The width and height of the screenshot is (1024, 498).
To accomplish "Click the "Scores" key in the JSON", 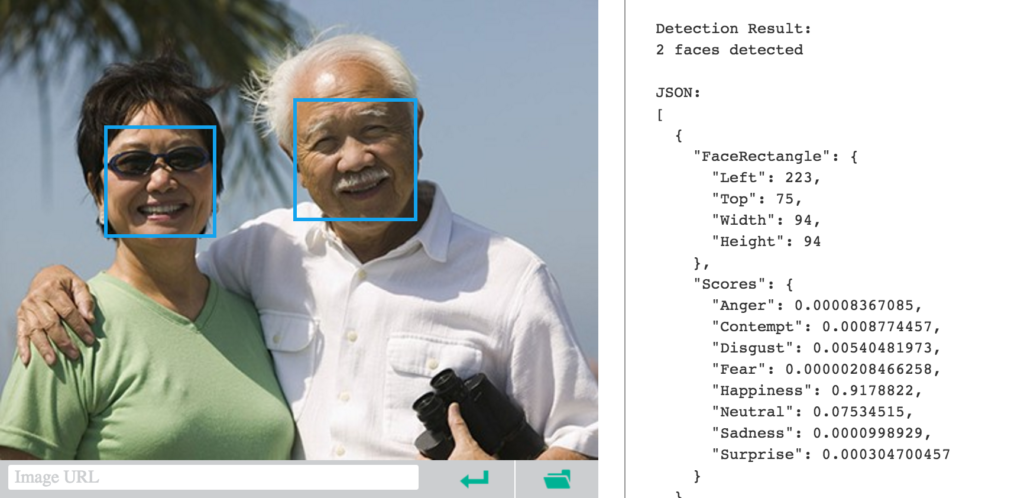I will pyautogui.click(x=734, y=284).
